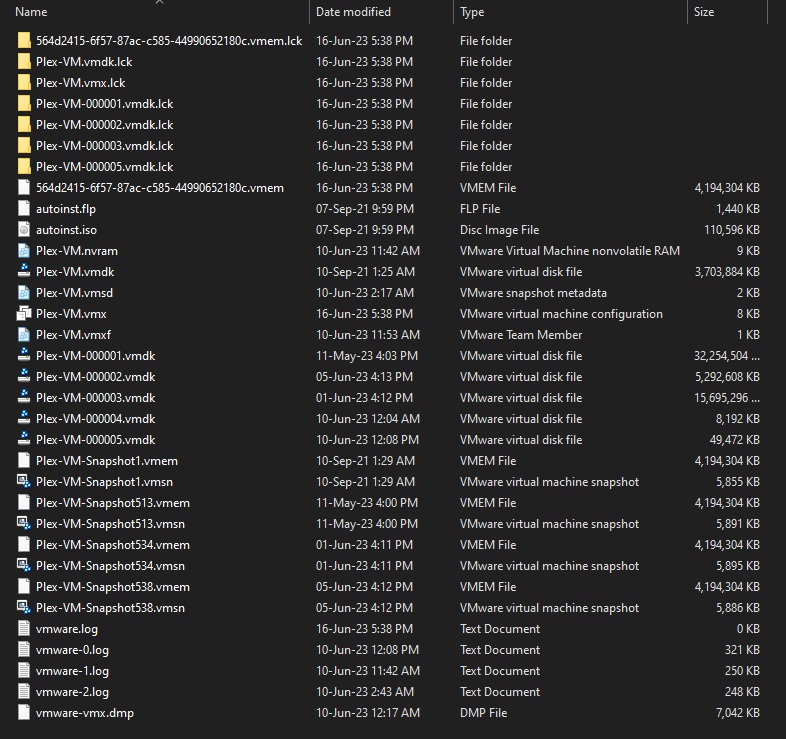Click the vmware-vmx.dmp file icon

(x=25, y=713)
